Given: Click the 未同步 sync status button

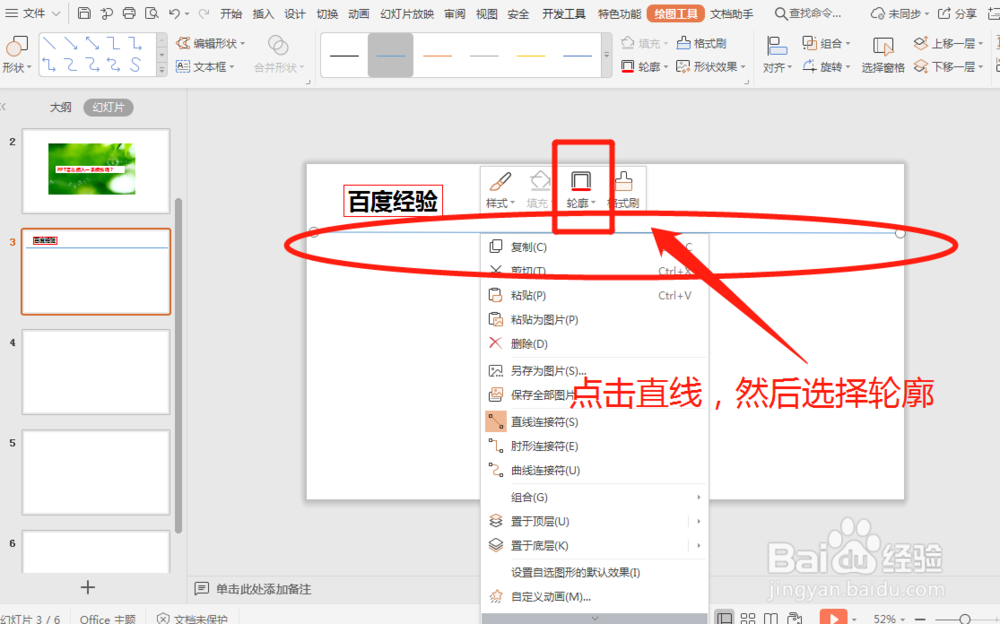Looking at the screenshot, I should point(900,13).
